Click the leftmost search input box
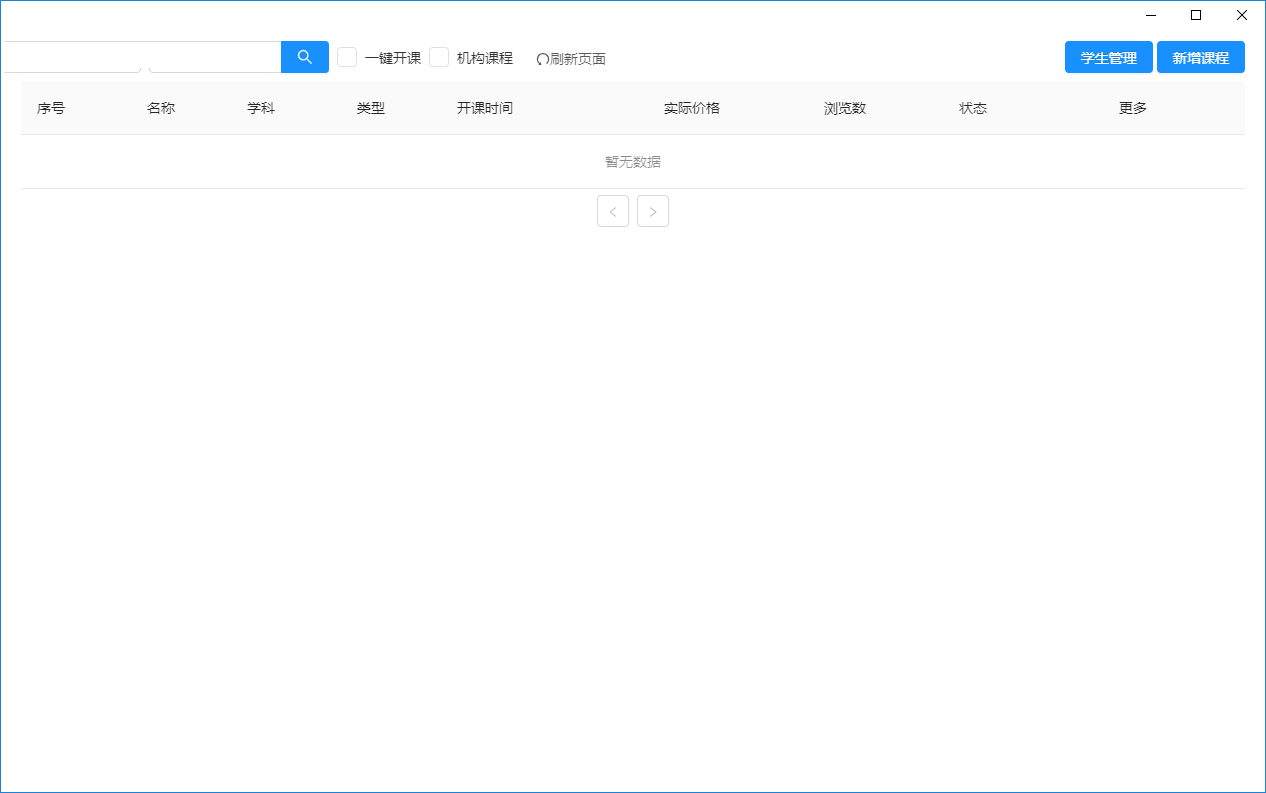The height and width of the screenshot is (793, 1266). pyautogui.click(x=70, y=57)
